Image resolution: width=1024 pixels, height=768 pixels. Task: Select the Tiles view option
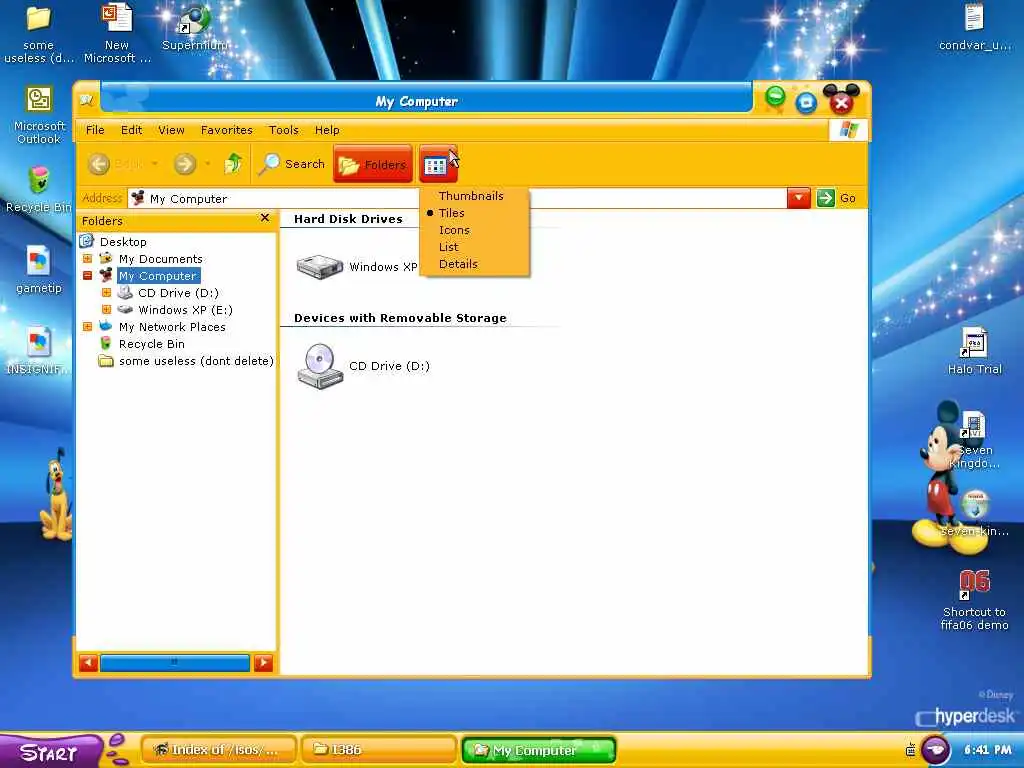[x=451, y=213]
